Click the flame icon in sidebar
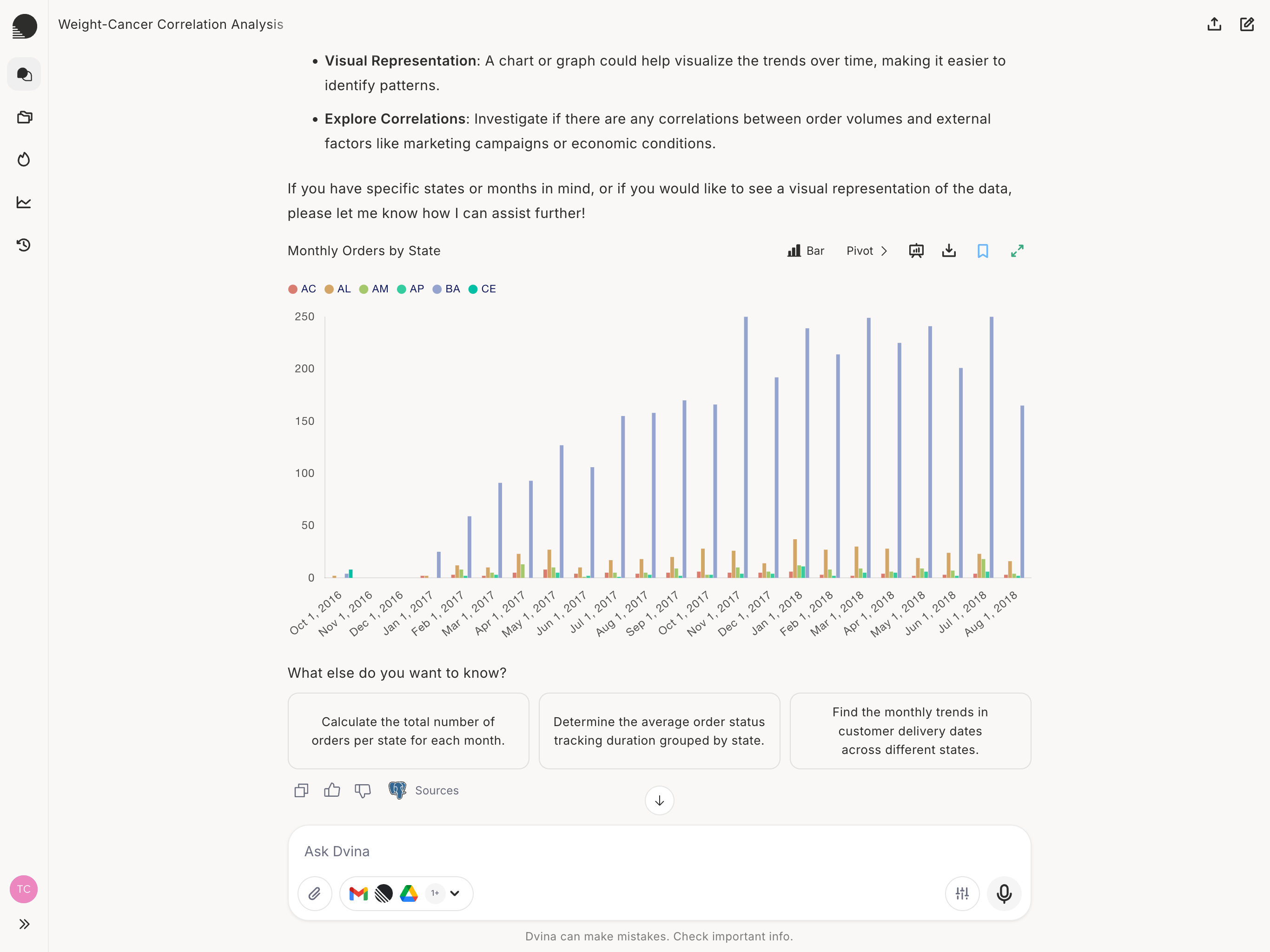Image resolution: width=1270 pixels, height=952 pixels. pyautogui.click(x=24, y=159)
